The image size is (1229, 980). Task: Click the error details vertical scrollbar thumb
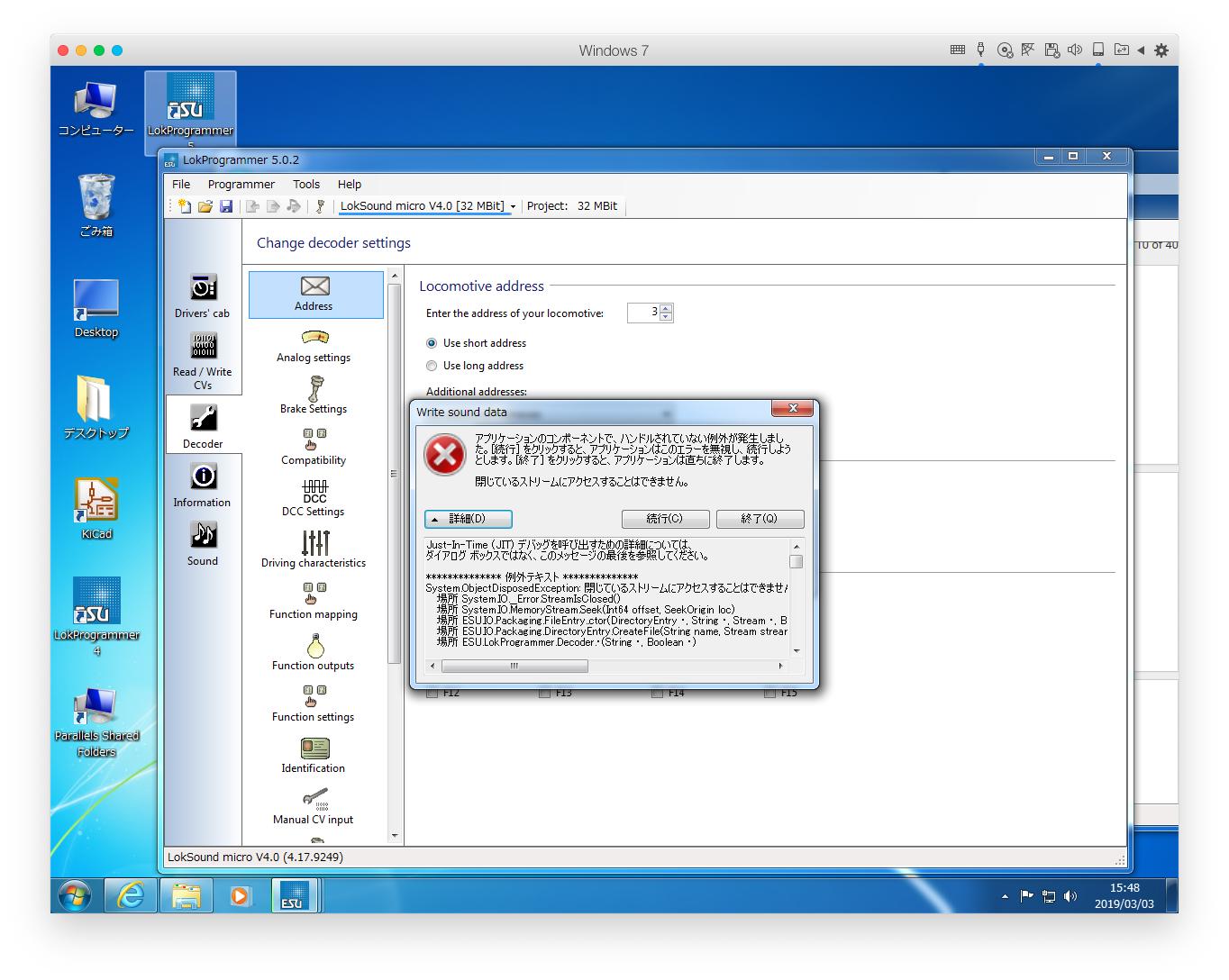click(x=797, y=561)
